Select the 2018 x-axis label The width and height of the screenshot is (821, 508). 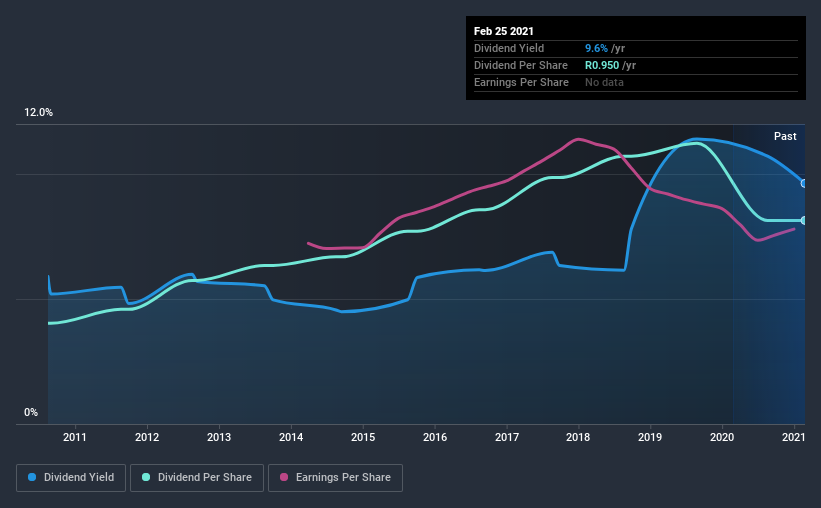click(x=578, y=437)
